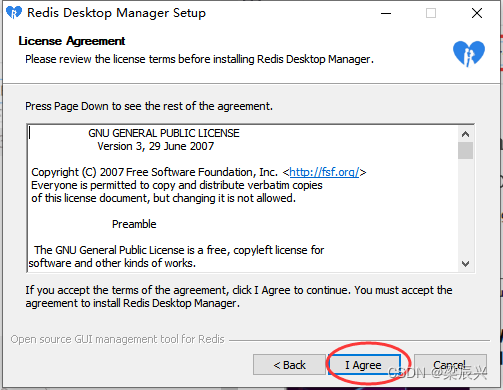Click the Press Page Down instruction text
This screenshot has width=503, height=390.
(149, 106)
